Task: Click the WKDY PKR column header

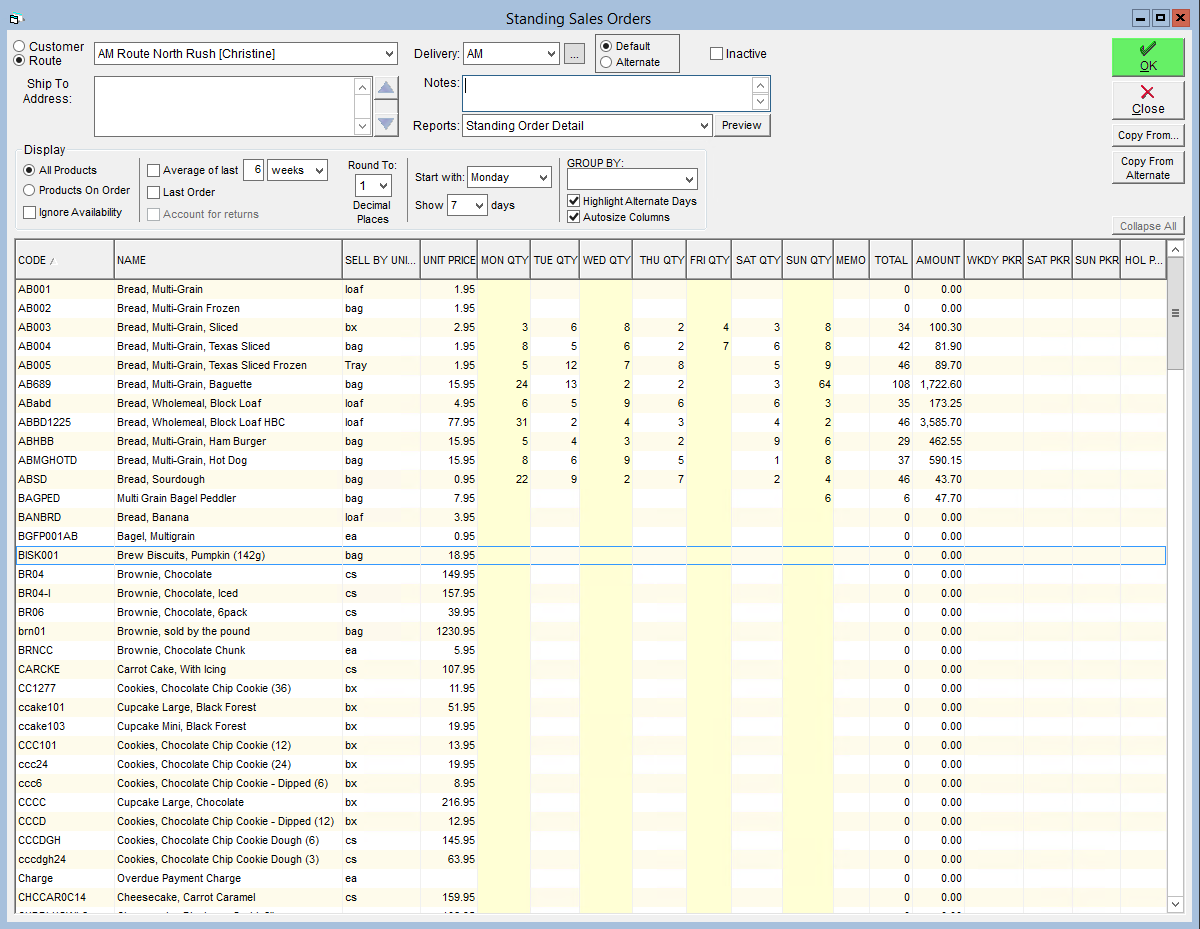Action: point(993,260)
